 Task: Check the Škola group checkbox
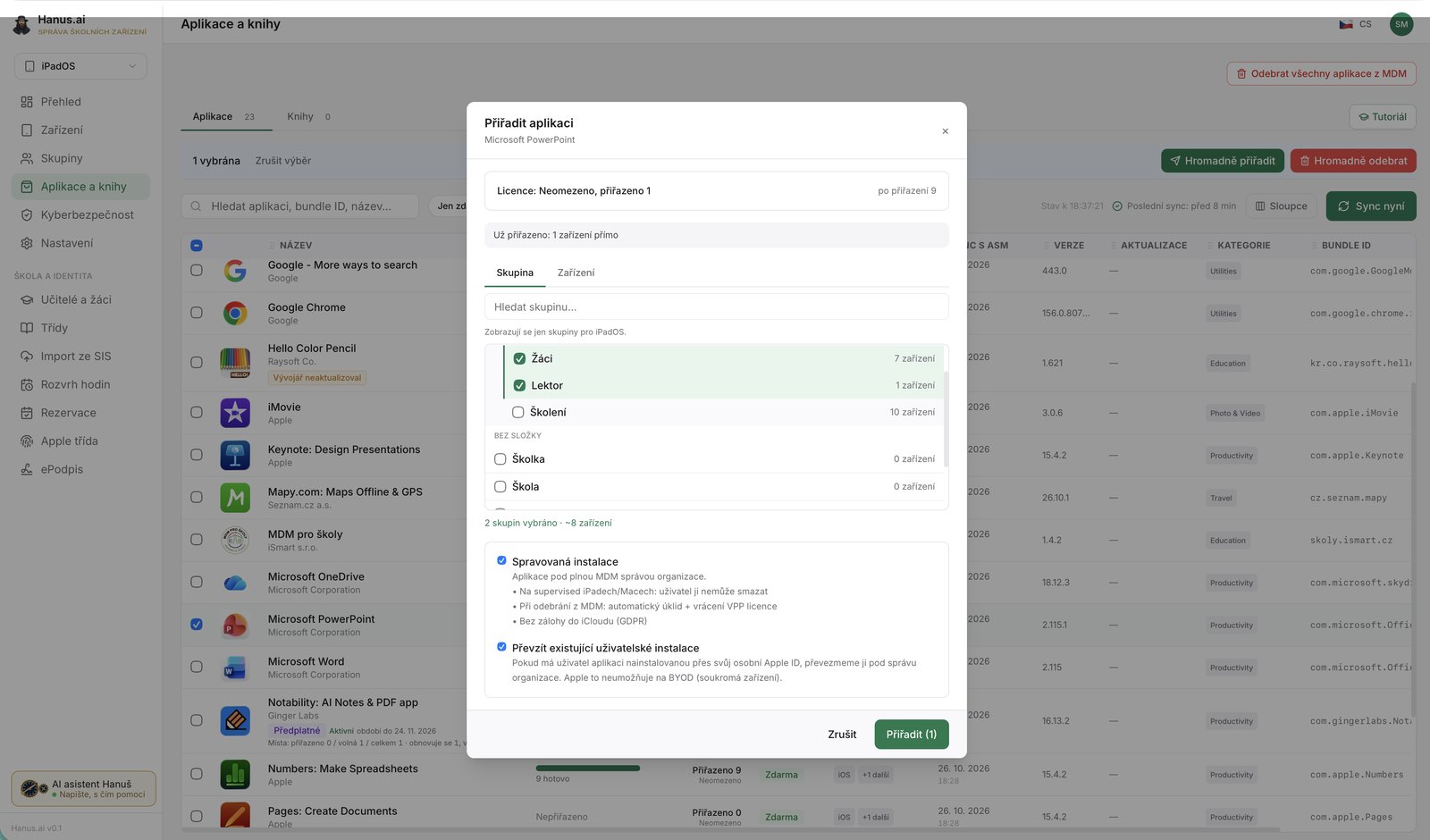500,486
